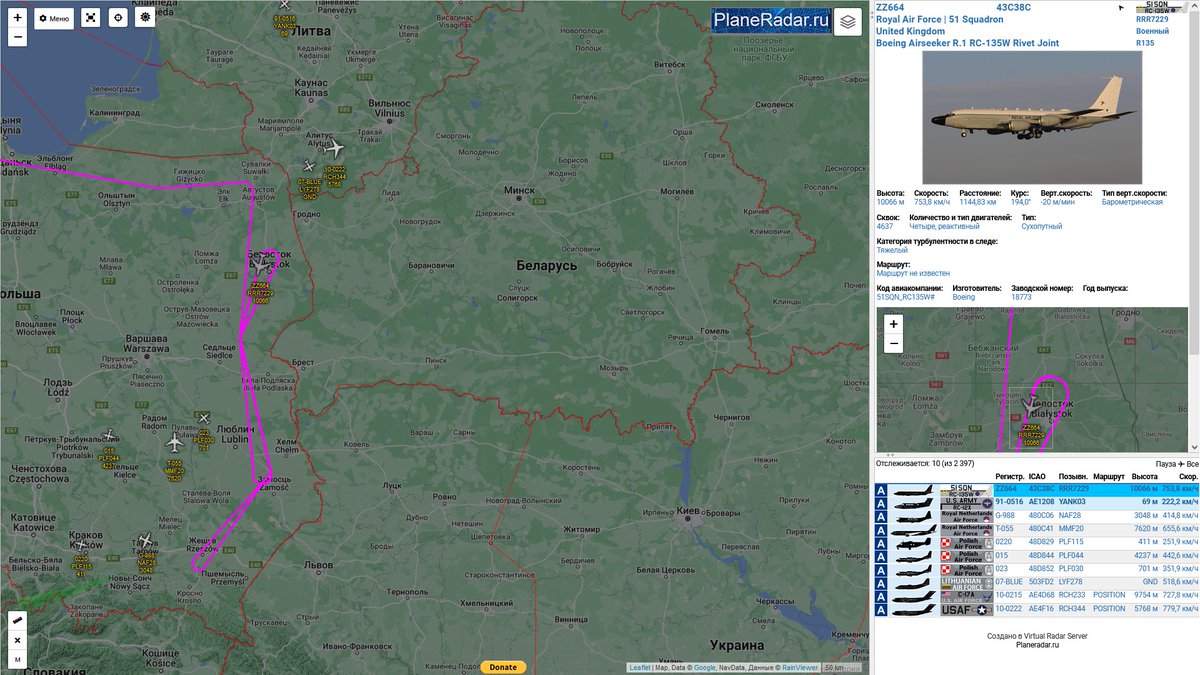Click the Пауза link above the list
Viewport: 1200px width, 675px height.
point(1165,464)
